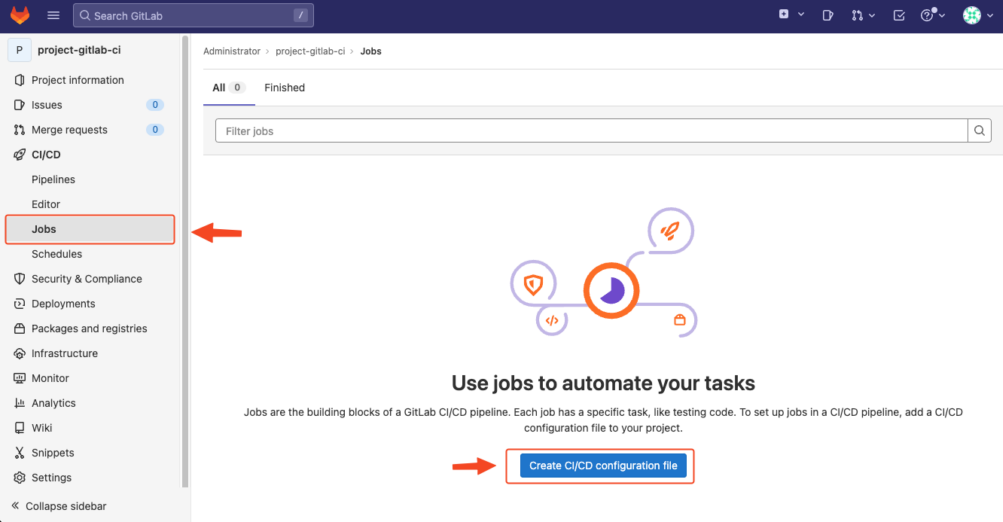Click the Infrastructure sidebar icon
The image size is (1003, 522).
point(19,353)
